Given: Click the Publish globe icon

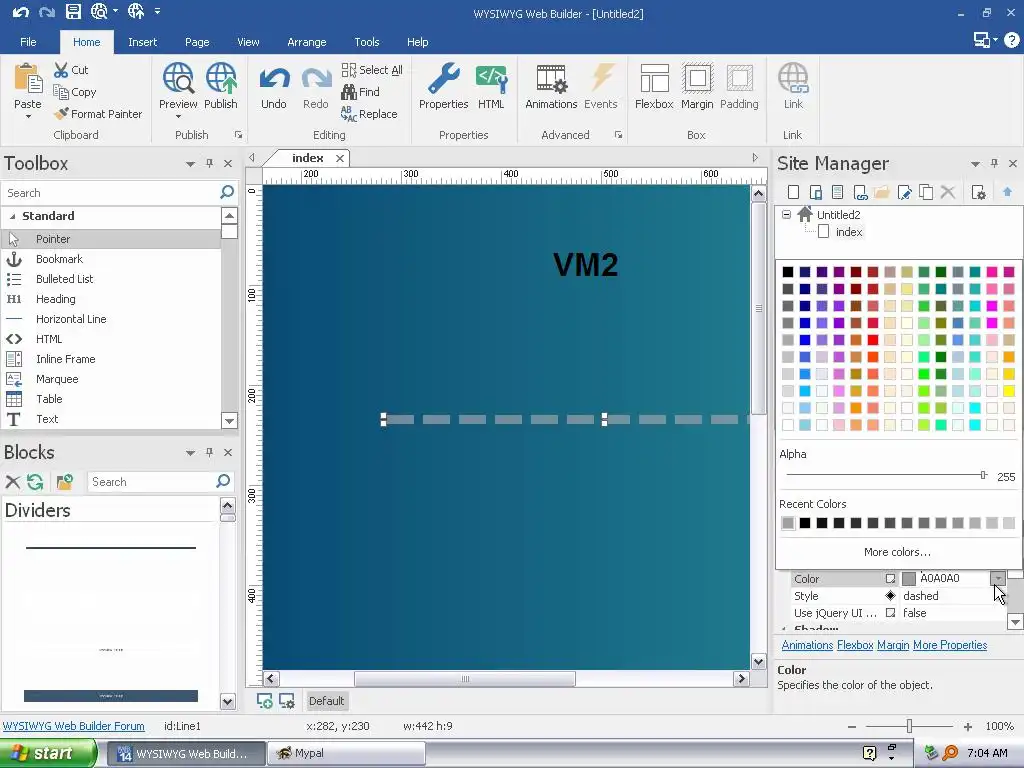Looking at the screenshot, I should (221, 78).
